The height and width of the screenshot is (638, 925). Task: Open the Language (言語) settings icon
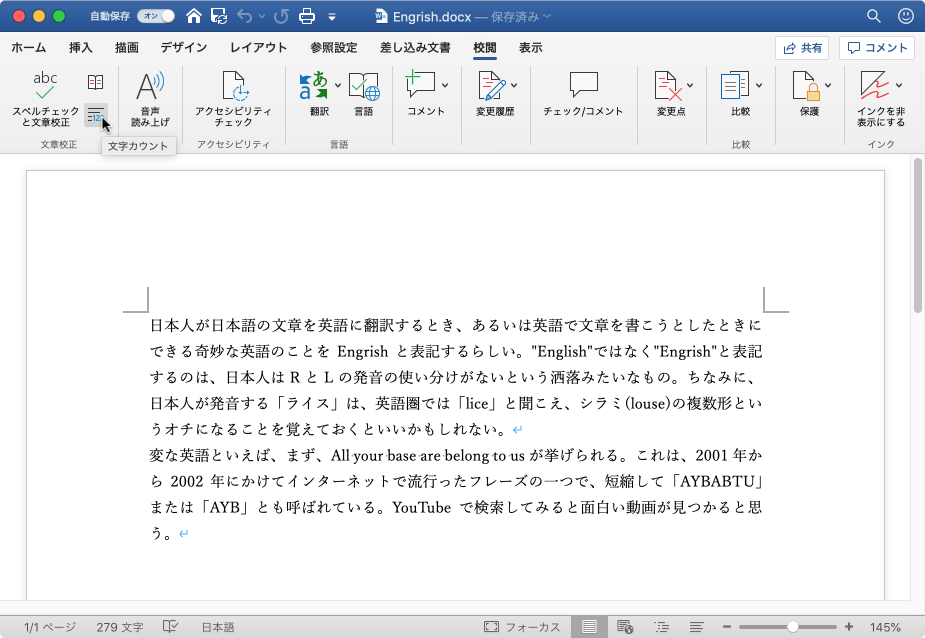pos(364,93)
